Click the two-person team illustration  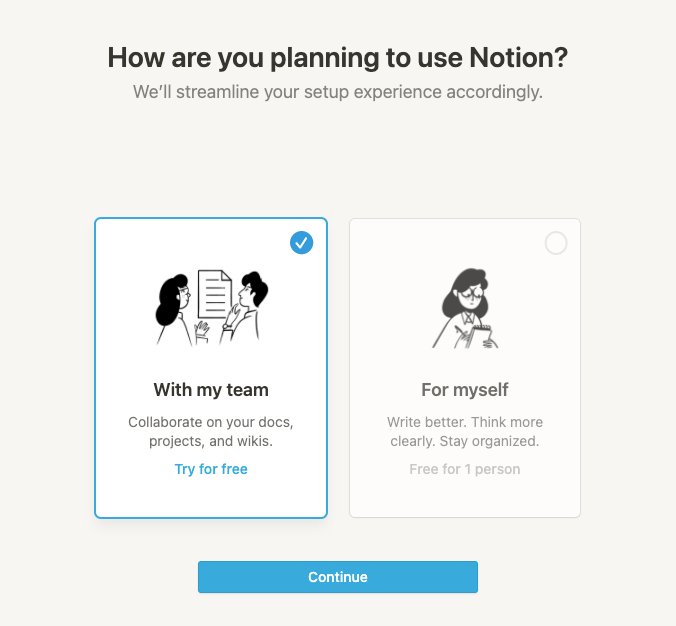[211, 308]
